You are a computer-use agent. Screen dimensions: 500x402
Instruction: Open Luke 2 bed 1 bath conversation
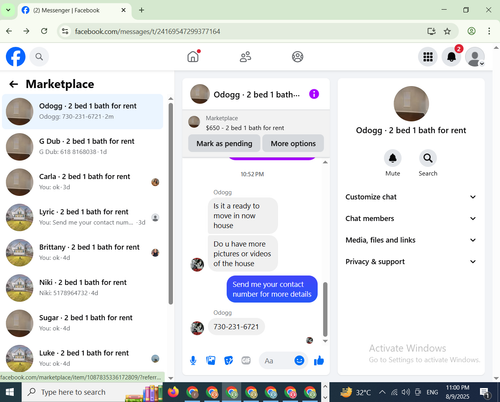click(83, 358)
